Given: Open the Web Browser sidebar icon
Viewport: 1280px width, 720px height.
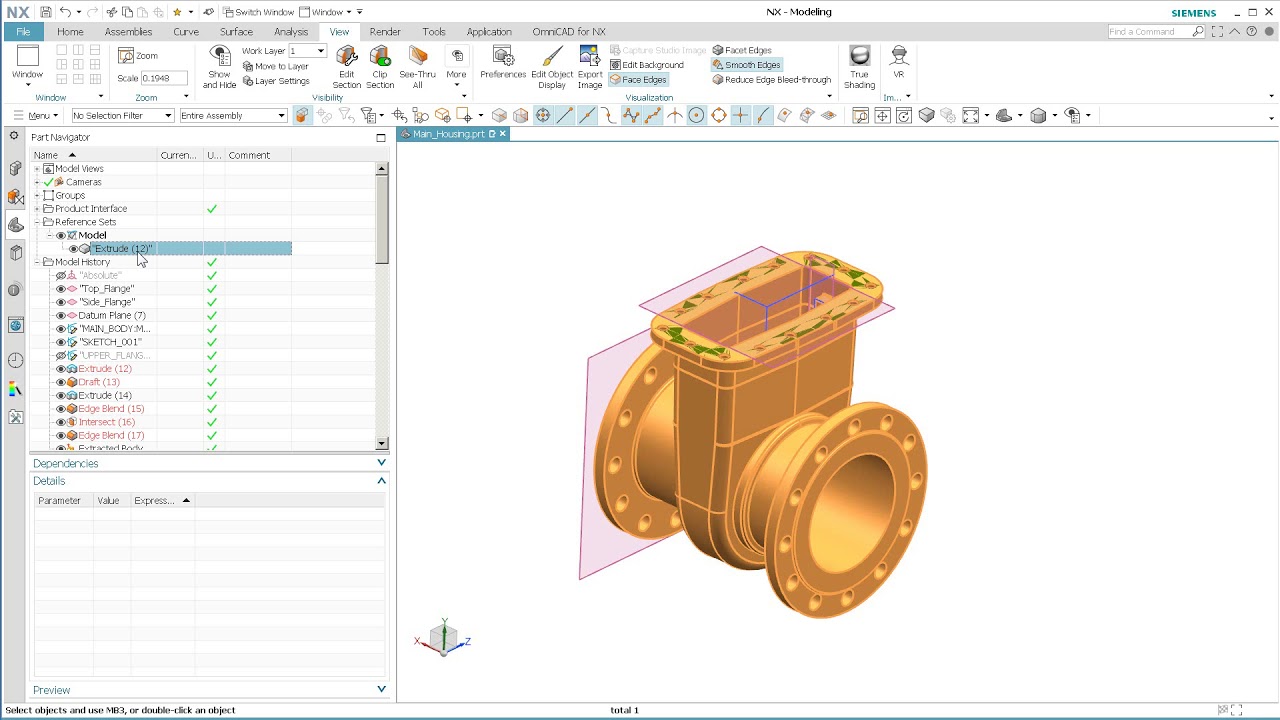Looking at the screenshot, I should (x=15, y=325).
